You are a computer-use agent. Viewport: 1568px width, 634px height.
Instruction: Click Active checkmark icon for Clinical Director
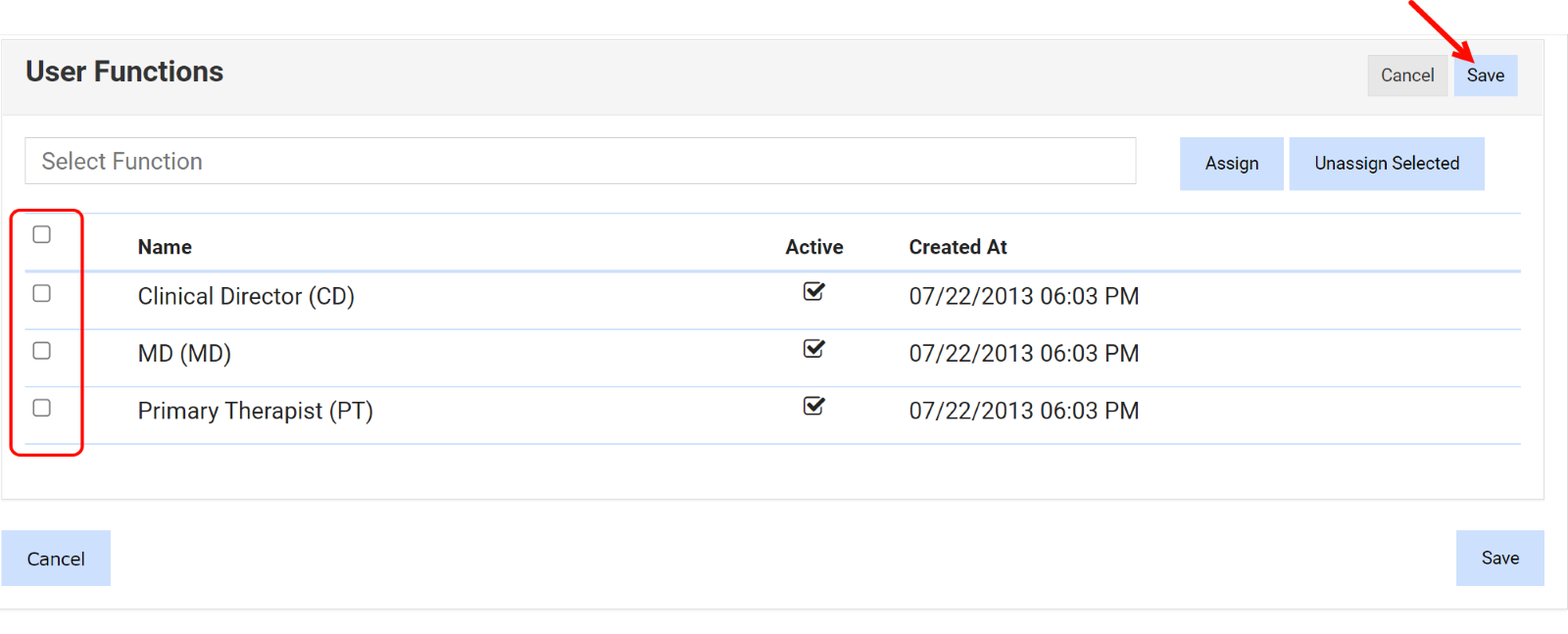click(x=813, y=292)
